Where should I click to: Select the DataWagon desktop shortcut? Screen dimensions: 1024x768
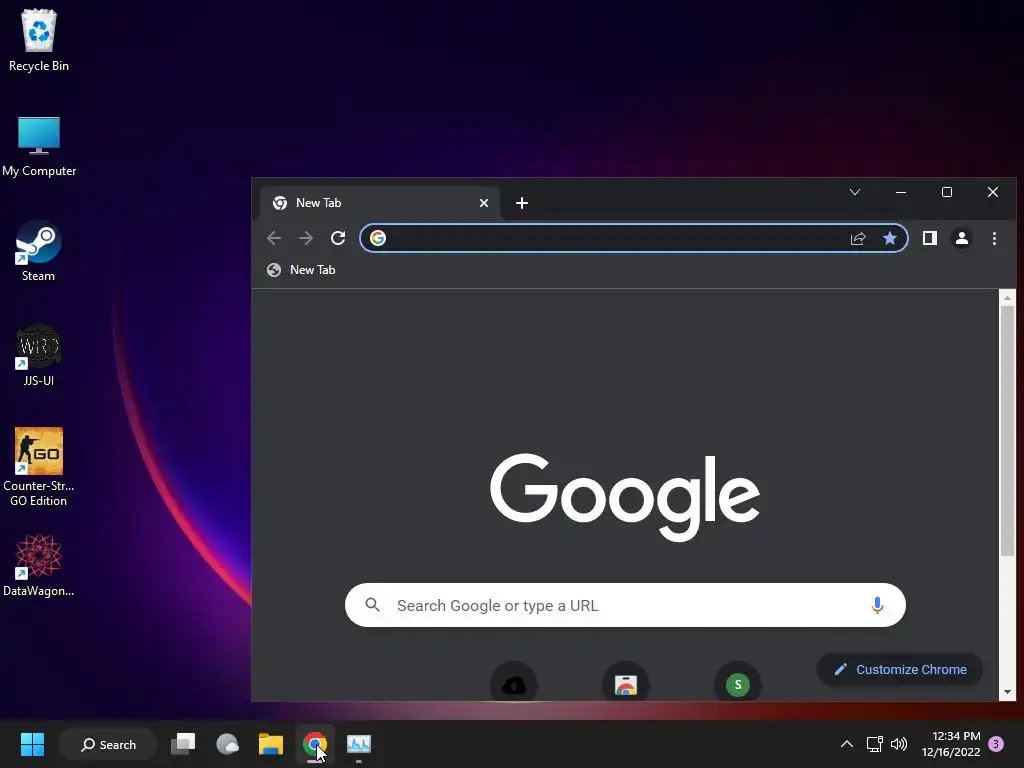click(x=39, y=566)
